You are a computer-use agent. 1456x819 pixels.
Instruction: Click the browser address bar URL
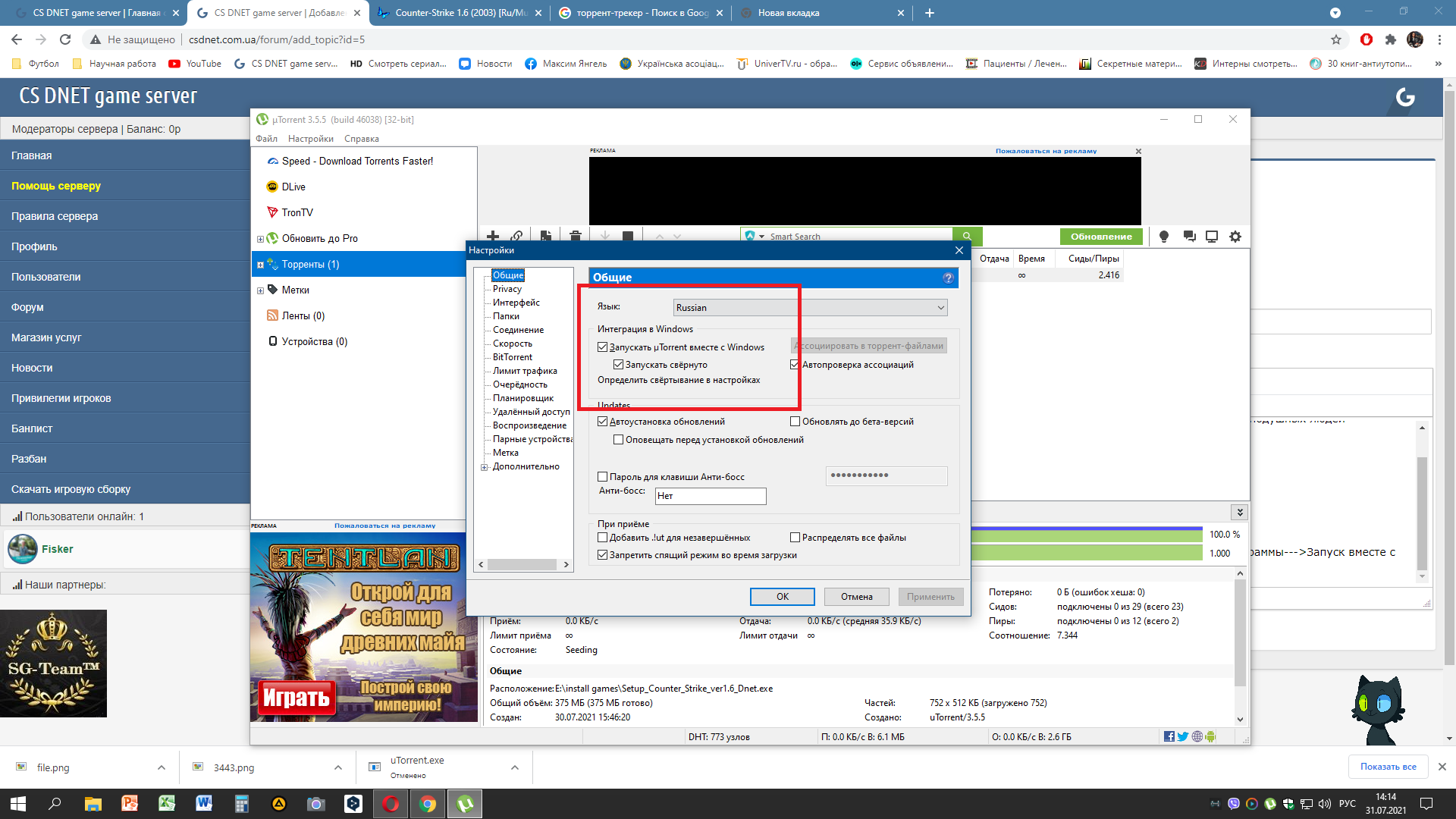click(276, 39)
